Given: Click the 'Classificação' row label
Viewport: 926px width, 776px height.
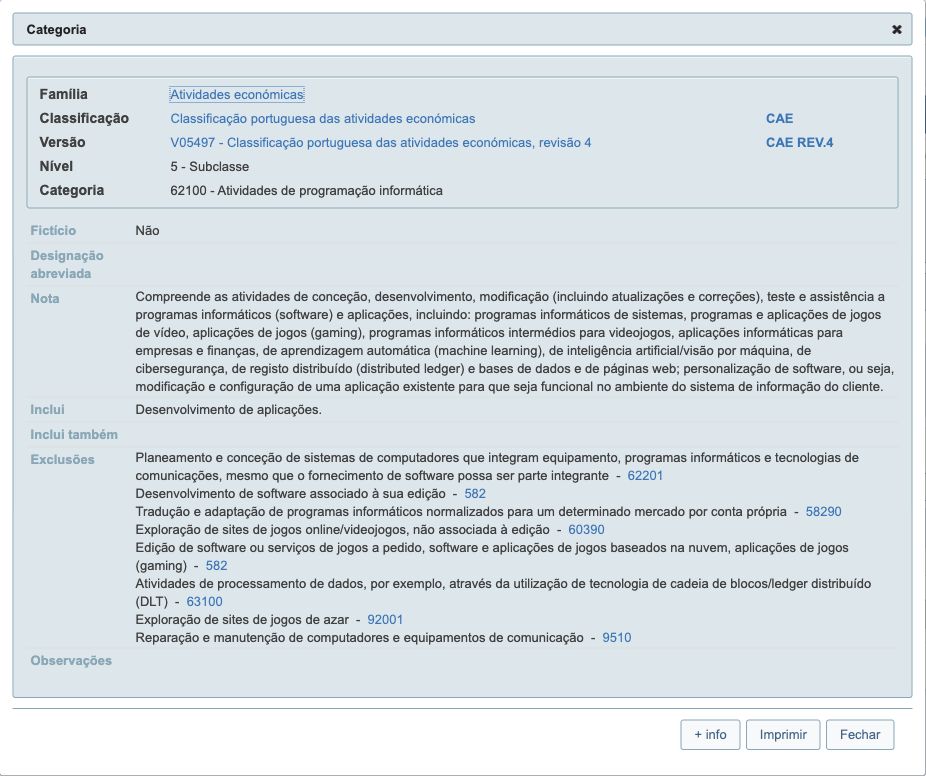Looking at the screenshot, I should [x=84, y=119].
